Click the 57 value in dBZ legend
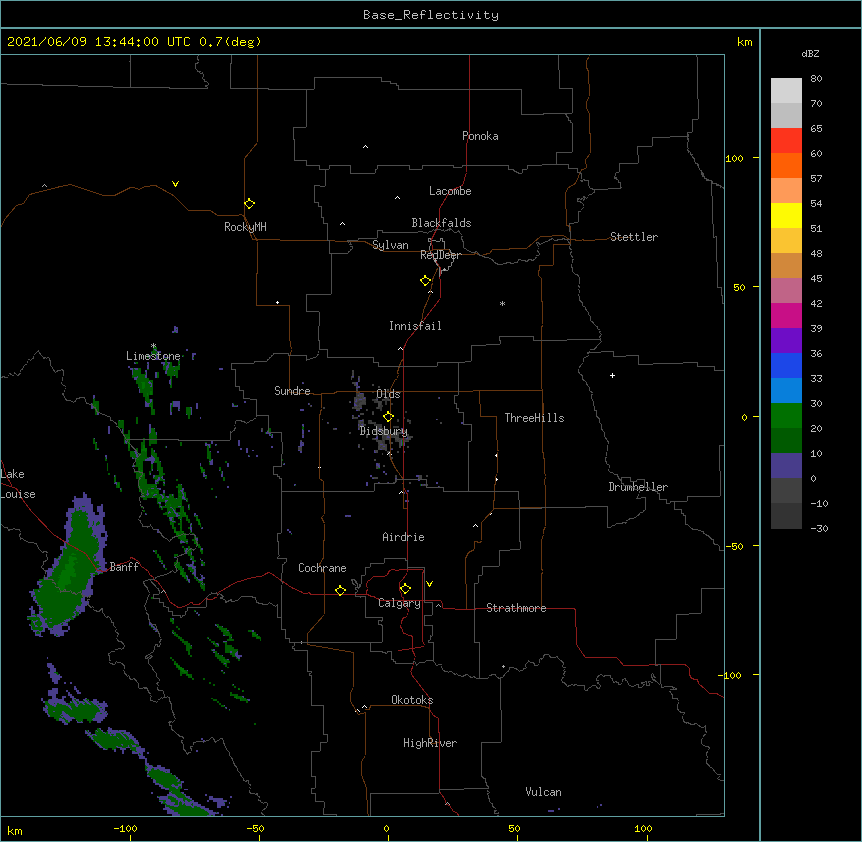This screenshot has width=862, height=842. point(816,179)
